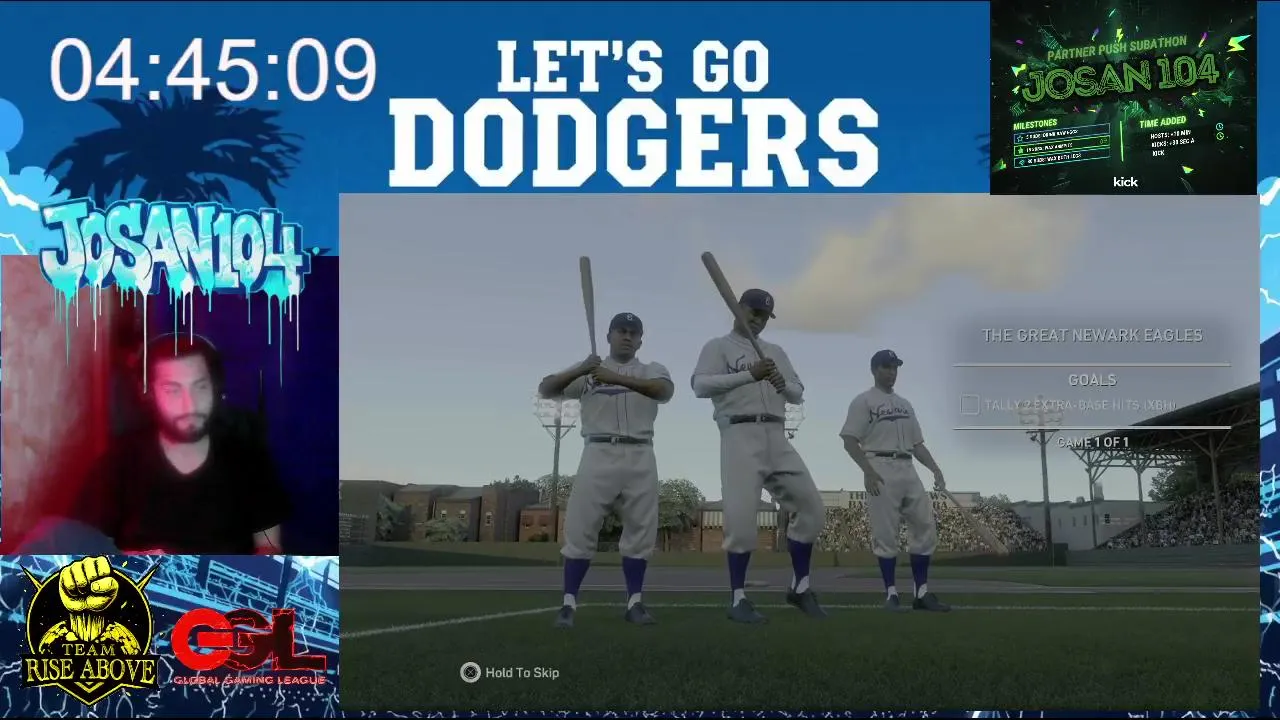Click the upper clock icon beside Time Added
Image resolution: width=1280 pixels, height=720 pixels.
1219,126
